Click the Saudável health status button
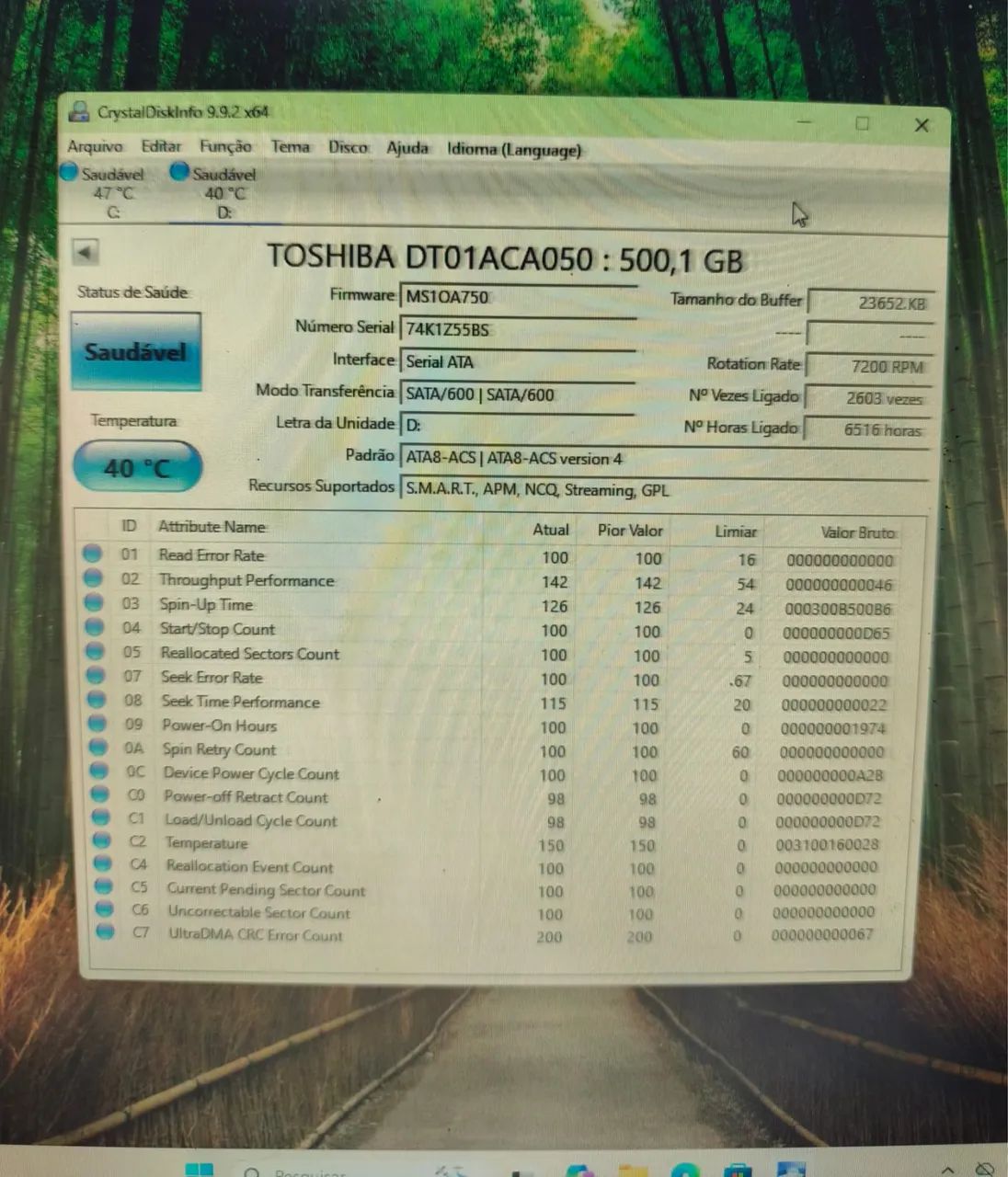 [x=136, y=351]
